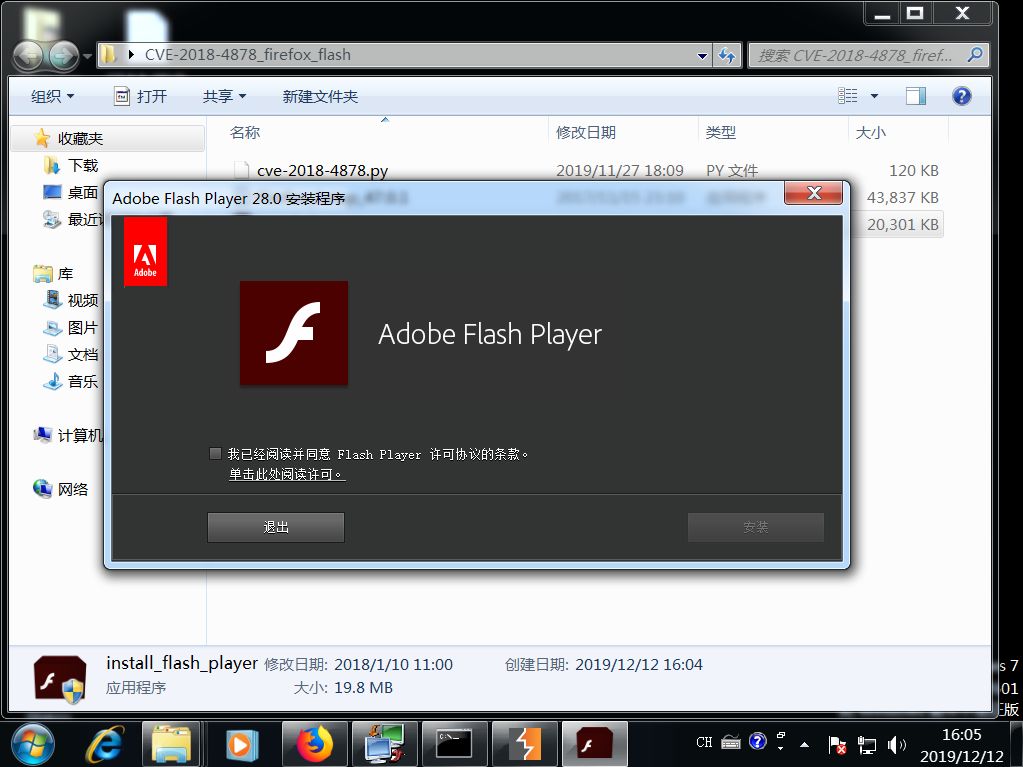Select 网络 in the navigation pane

[72, 489]
